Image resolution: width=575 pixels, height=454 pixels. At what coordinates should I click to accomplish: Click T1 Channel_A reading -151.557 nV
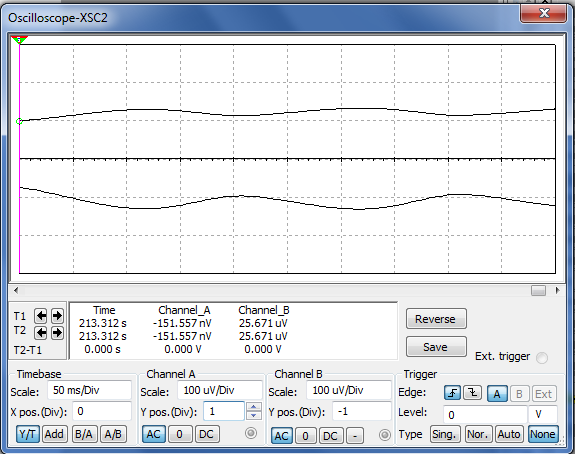[182, 323]
